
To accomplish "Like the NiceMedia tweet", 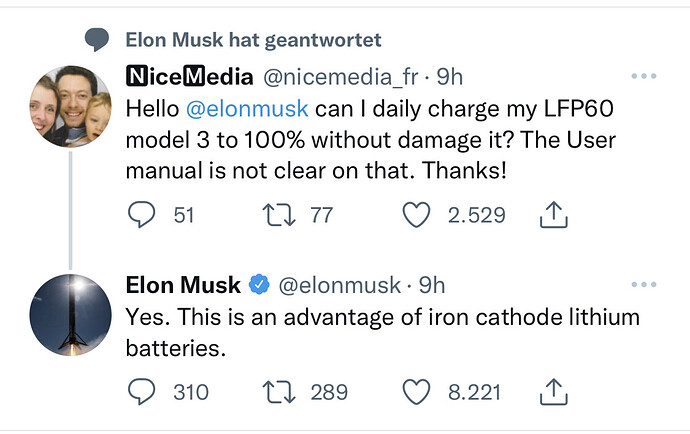I will click(416, 214).
